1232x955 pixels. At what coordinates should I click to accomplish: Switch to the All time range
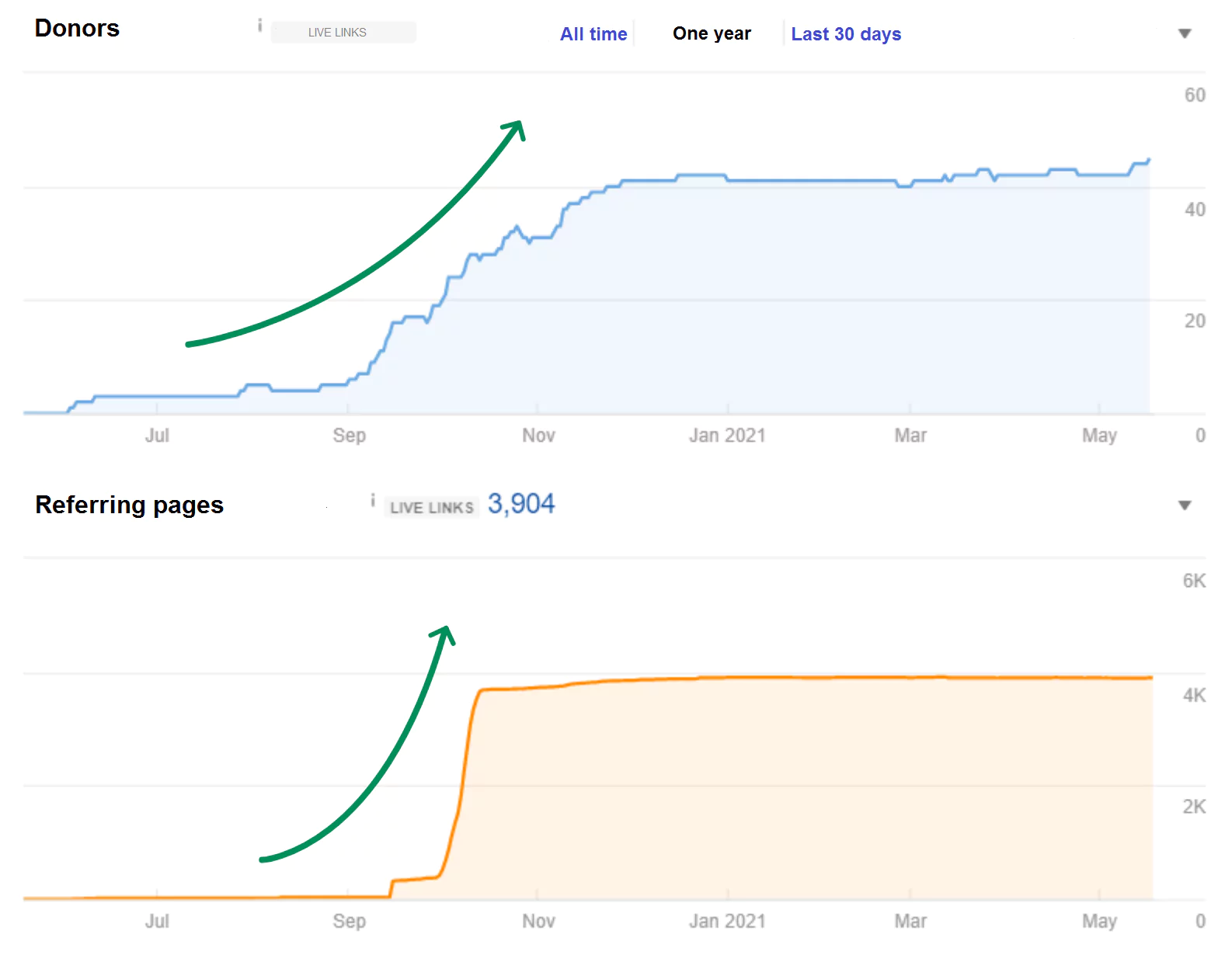pos(593,34)
